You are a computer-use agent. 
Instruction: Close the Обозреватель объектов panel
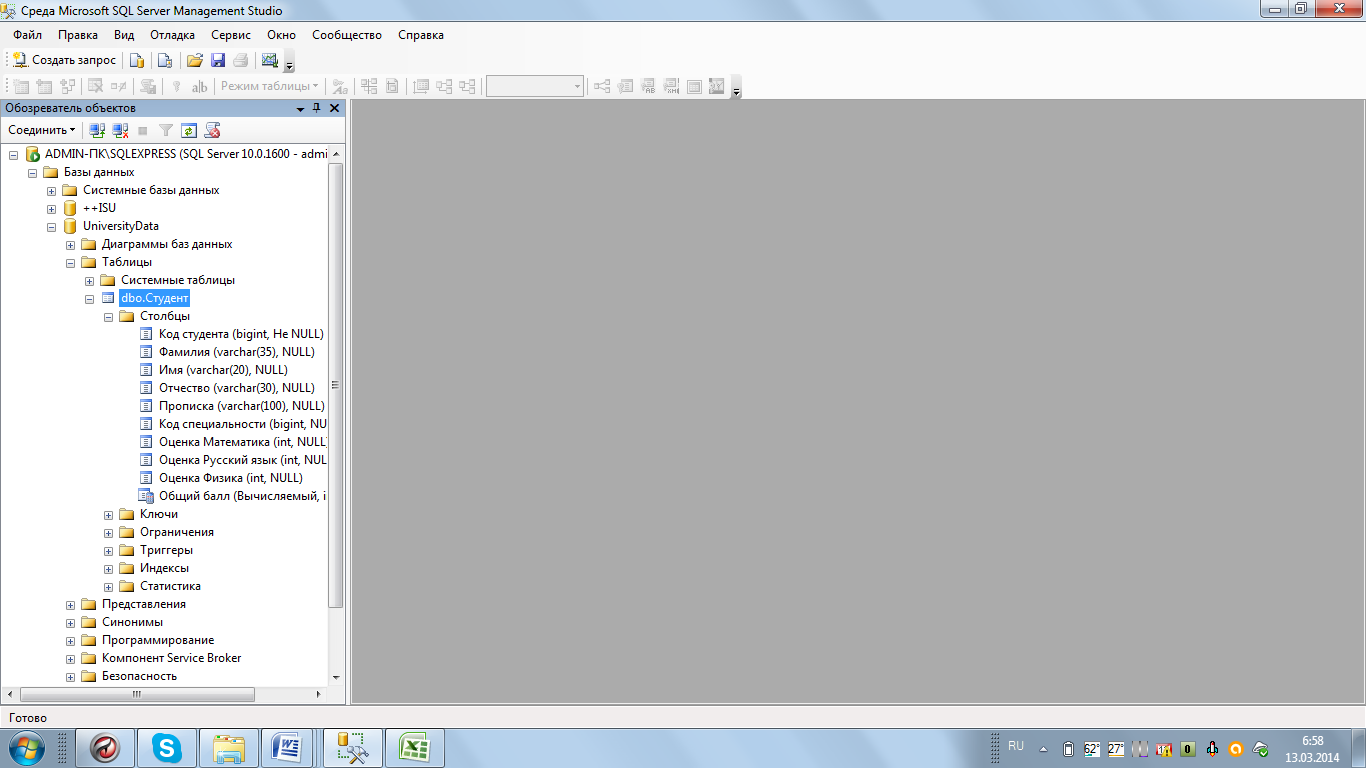point(335,108)
